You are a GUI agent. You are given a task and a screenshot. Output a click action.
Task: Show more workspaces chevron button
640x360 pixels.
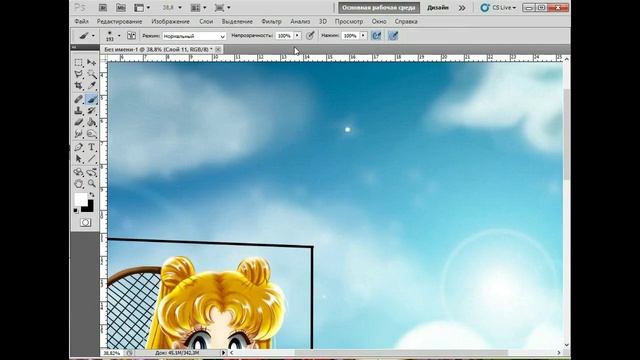click(x=462, y=7)
